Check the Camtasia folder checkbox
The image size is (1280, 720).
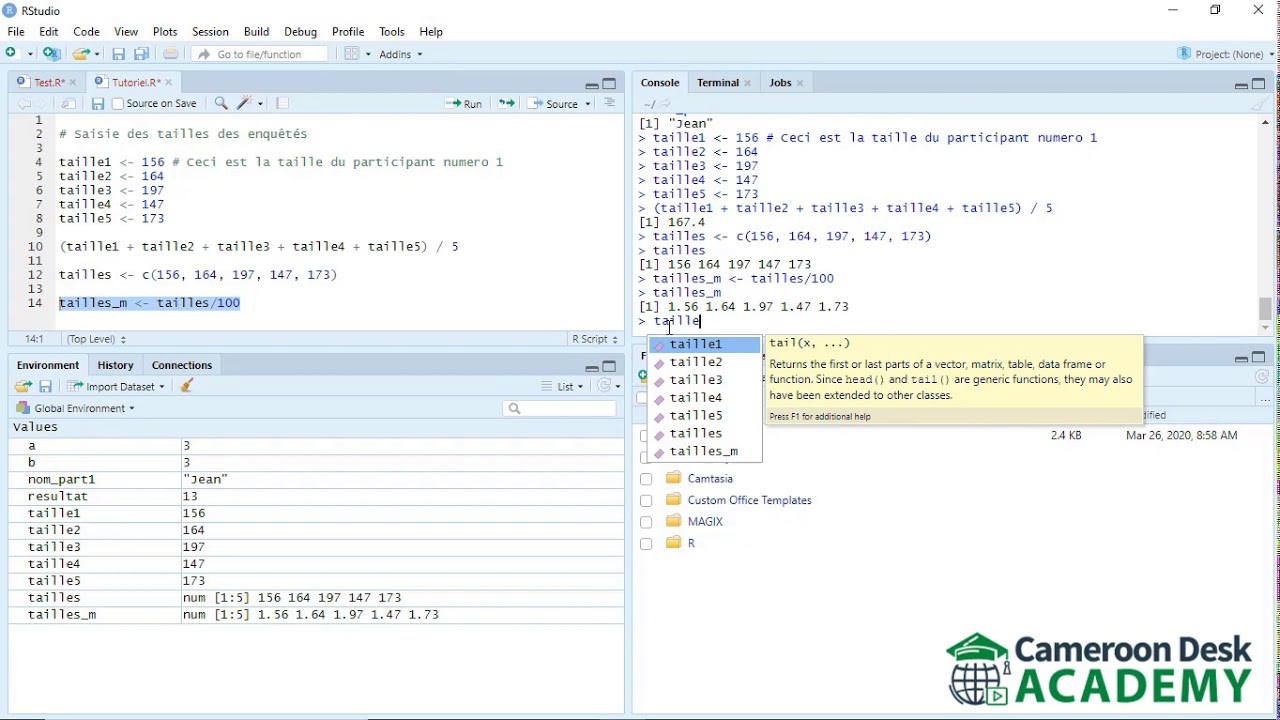[646, 479]
